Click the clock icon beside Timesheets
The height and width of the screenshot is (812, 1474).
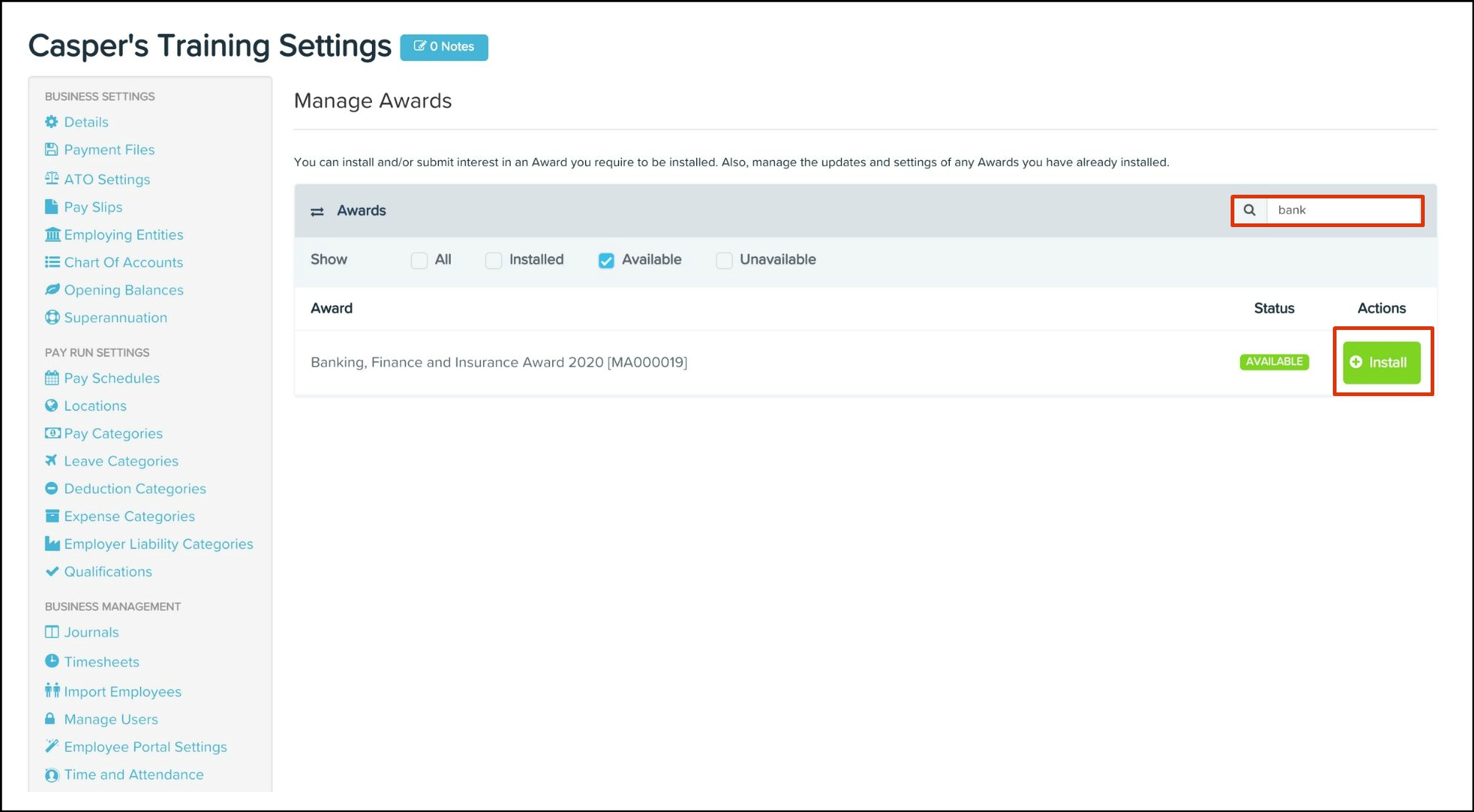coord(51,661)
